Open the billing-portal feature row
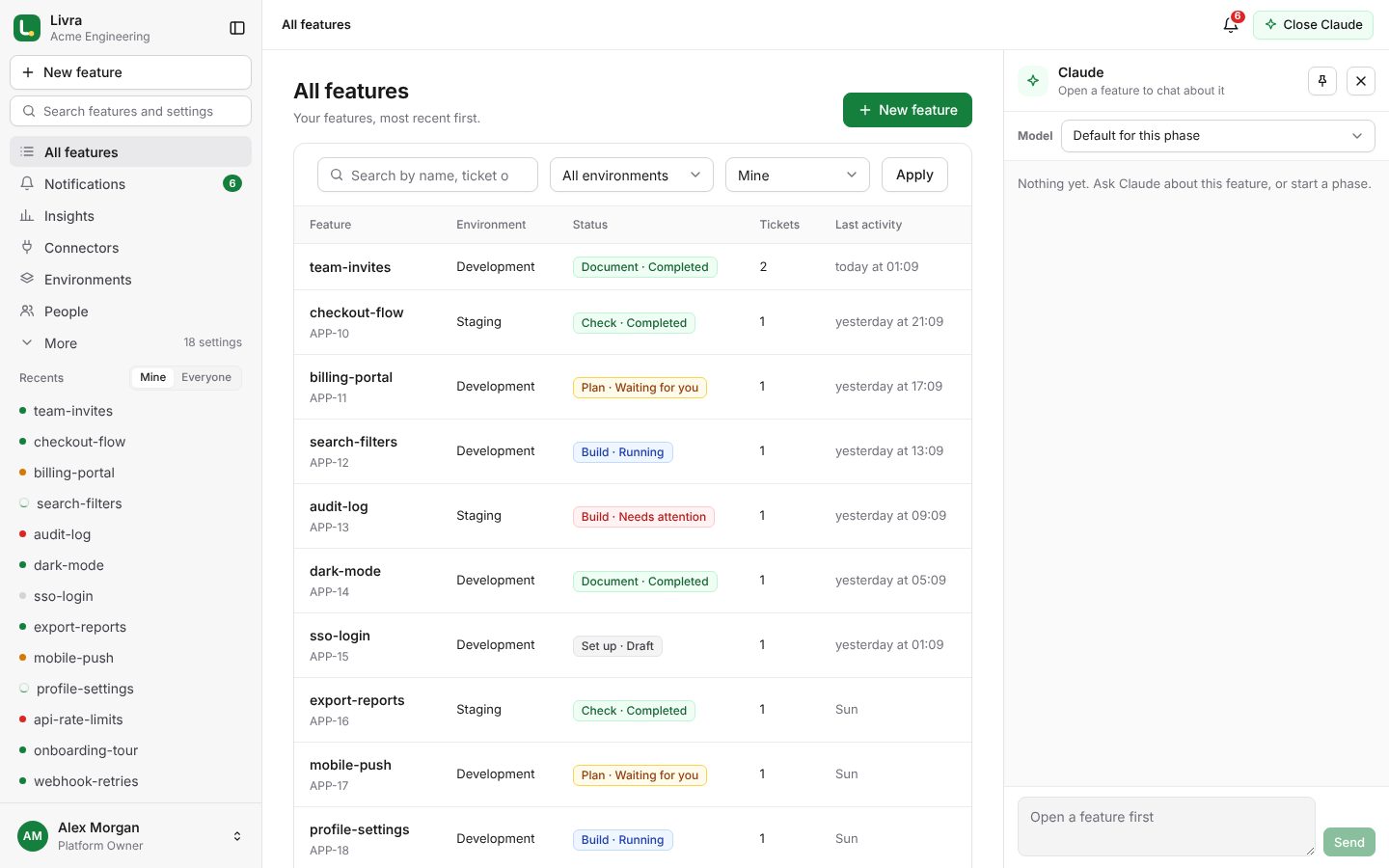 pos(633,387)
